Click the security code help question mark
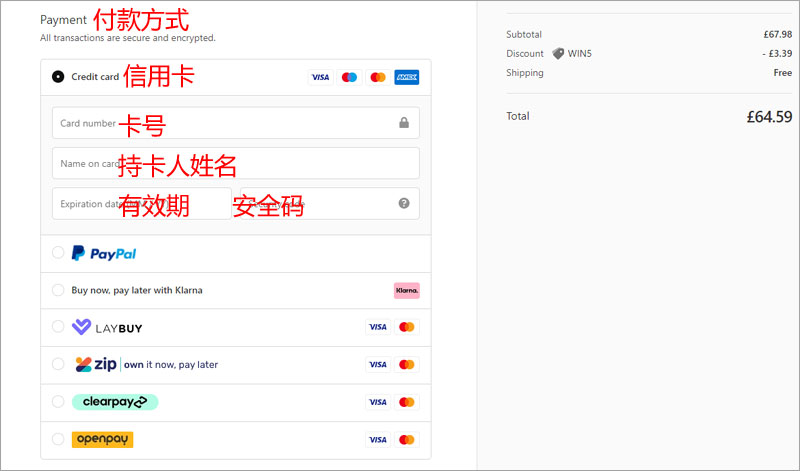 coord(404,203)
